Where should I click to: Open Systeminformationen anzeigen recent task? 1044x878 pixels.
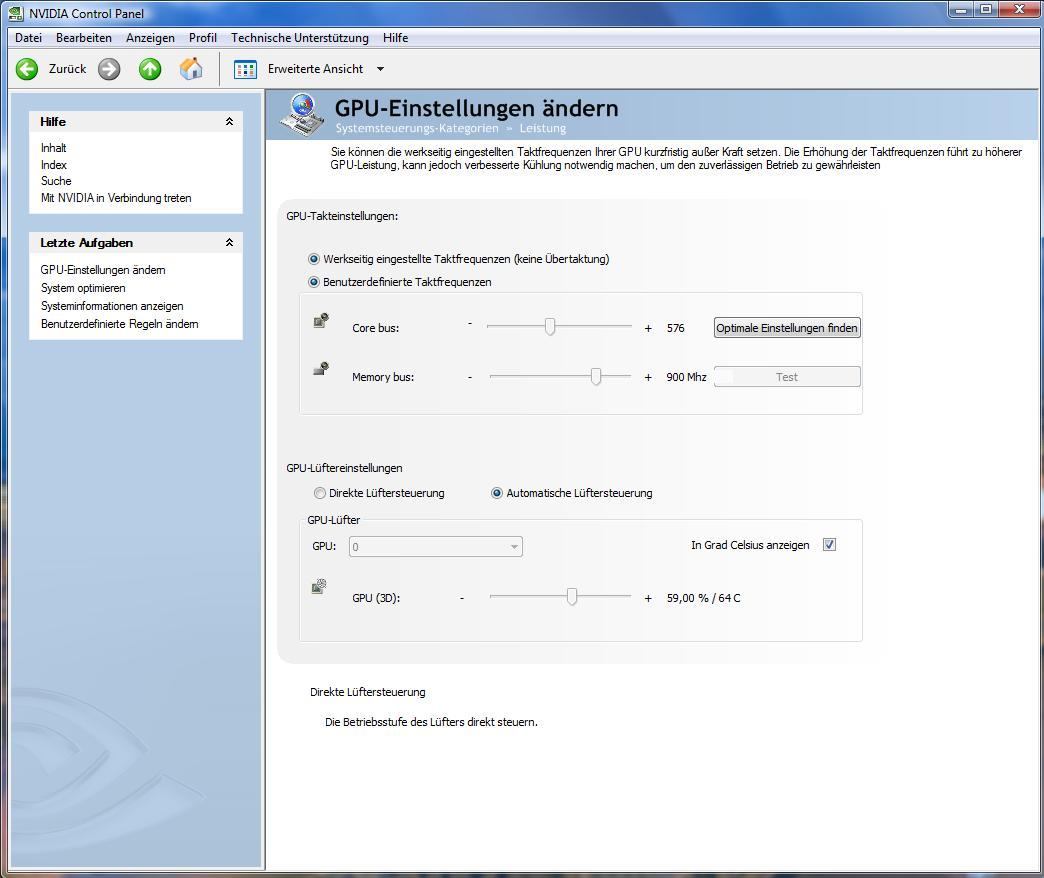tap(112, 306)
